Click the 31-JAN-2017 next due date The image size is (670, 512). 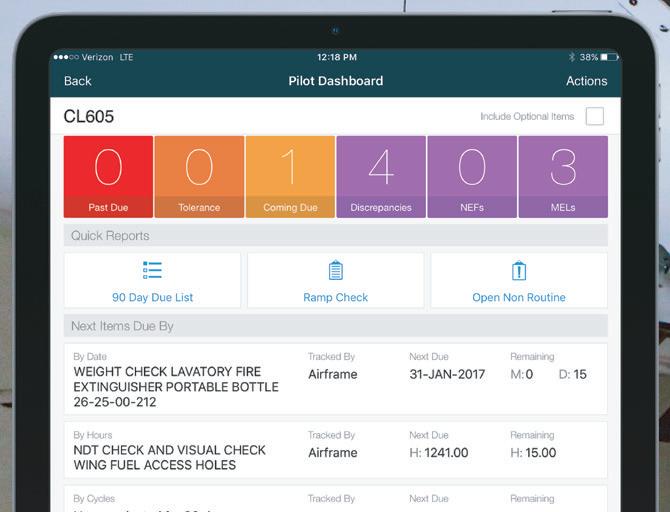point(447,374)
